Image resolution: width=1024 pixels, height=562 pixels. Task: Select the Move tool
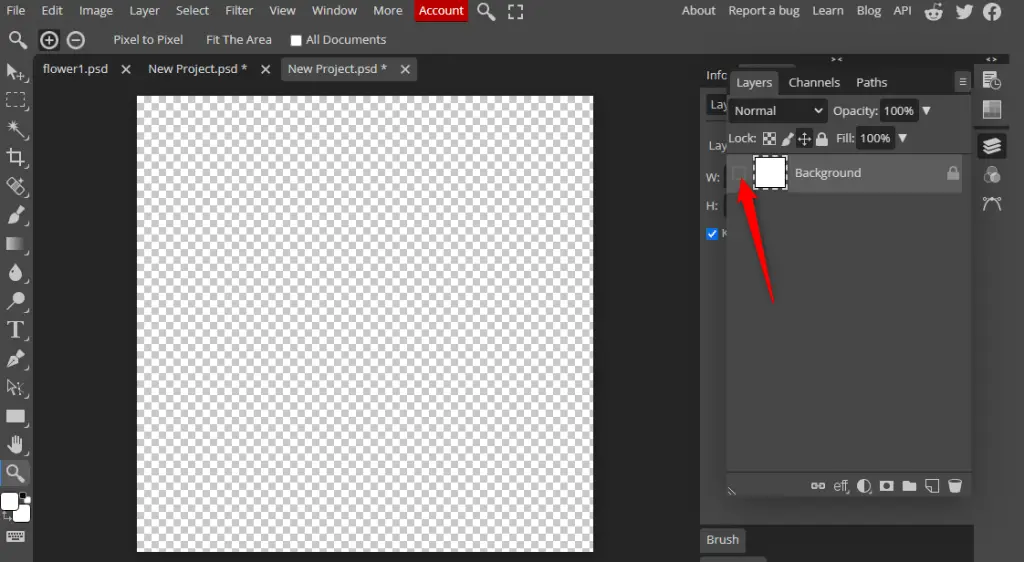point(15,72)
